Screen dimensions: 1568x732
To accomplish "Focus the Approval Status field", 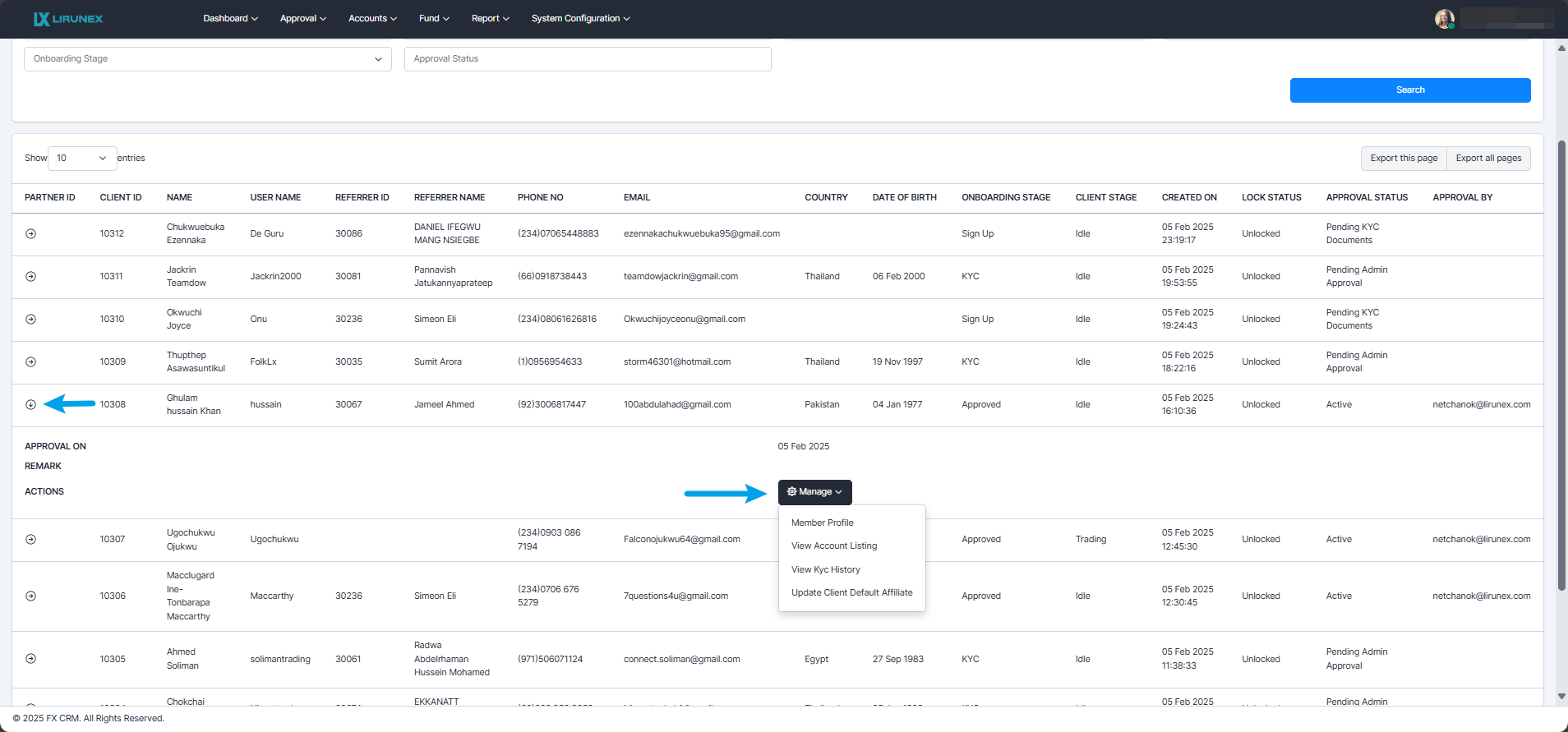I will pyautogui.click(x=587, y=59).
